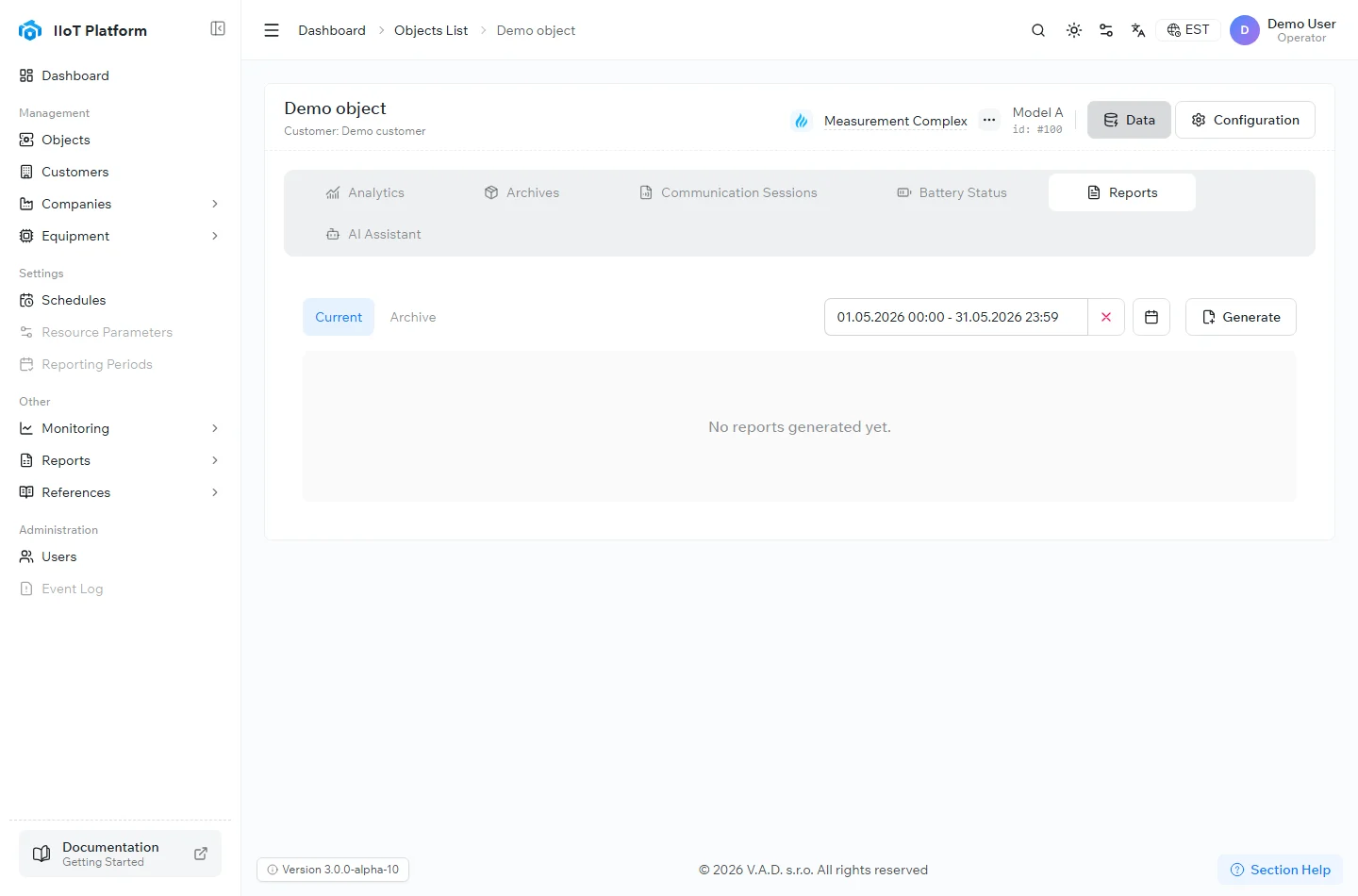Select the Current reports sub-tab
The image size is (1358, 896).
[339, 317]
